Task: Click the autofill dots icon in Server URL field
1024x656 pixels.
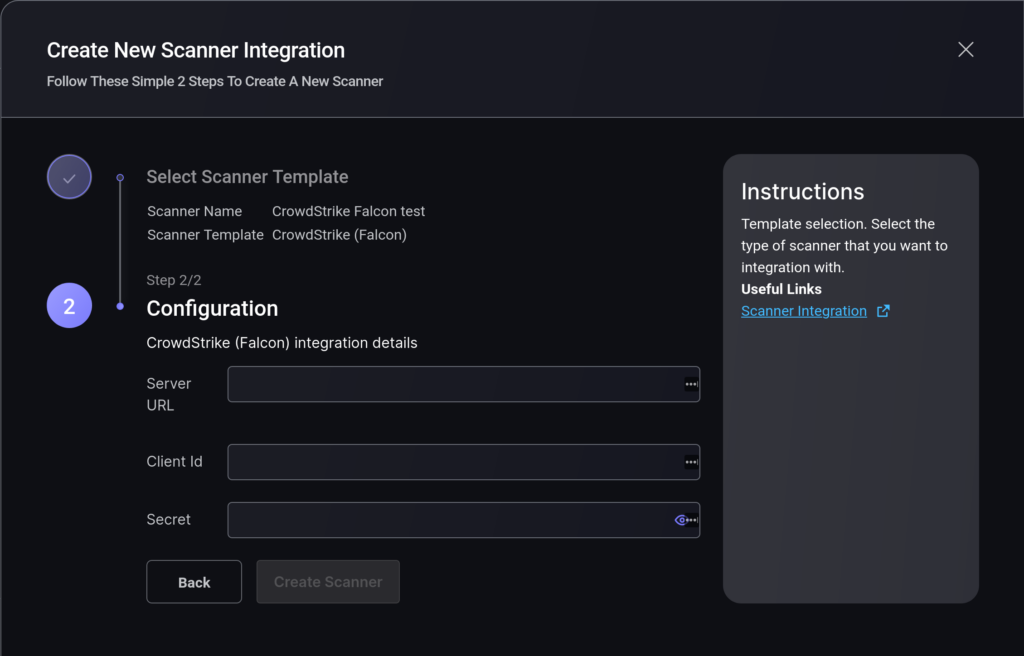Action: (691, 384)
